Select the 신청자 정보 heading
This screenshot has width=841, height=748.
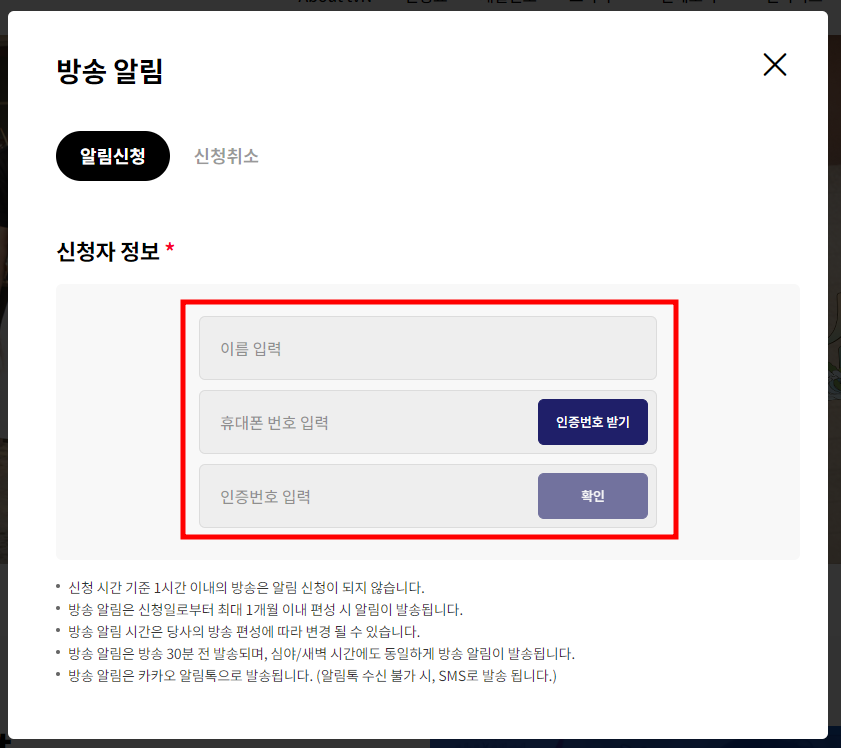[108, 251]
